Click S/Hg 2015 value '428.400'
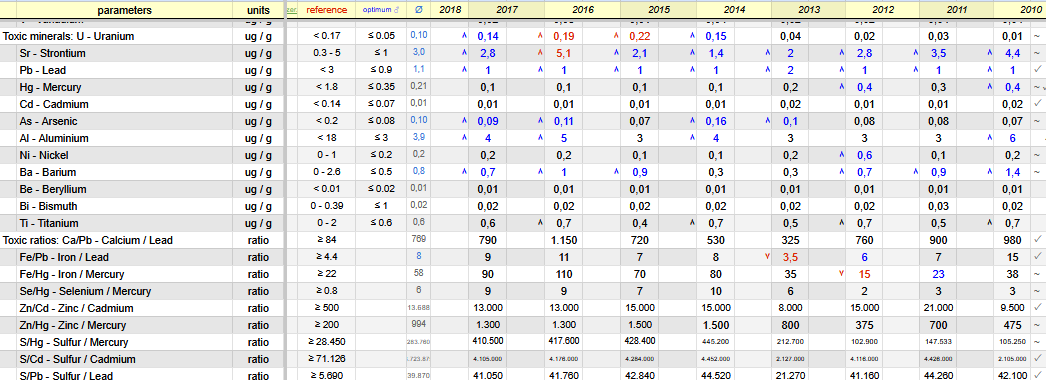Screen dimensions: 1046x380 click(641, 342)
